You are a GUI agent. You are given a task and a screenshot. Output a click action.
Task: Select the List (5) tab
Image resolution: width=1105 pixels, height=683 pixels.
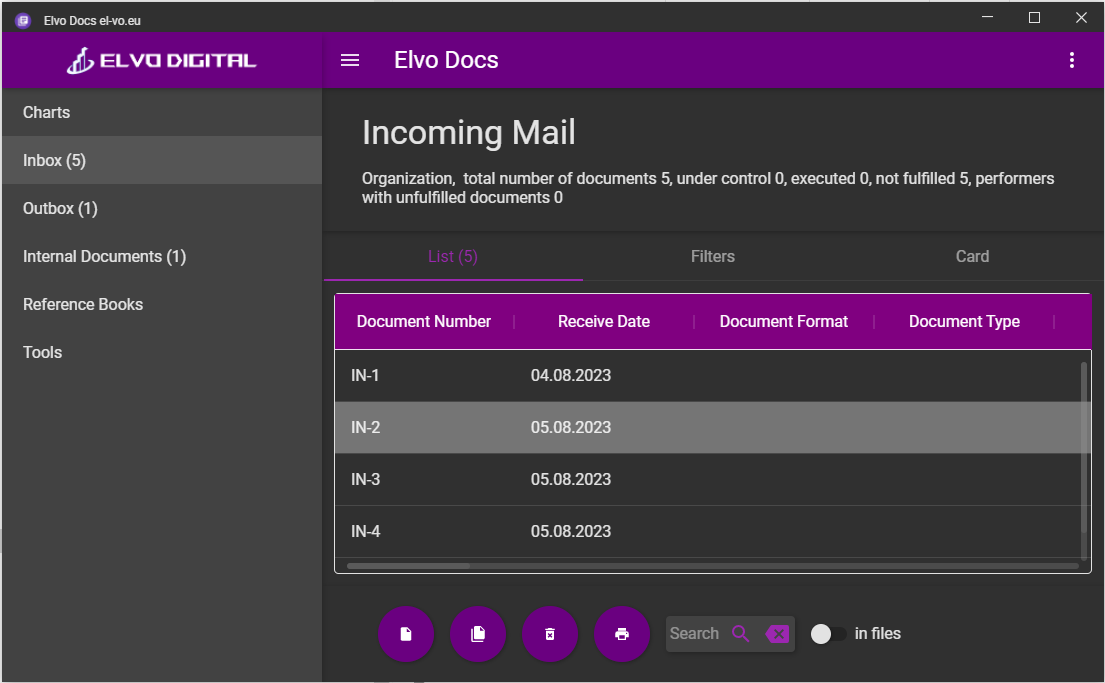[x=453, y=257]
